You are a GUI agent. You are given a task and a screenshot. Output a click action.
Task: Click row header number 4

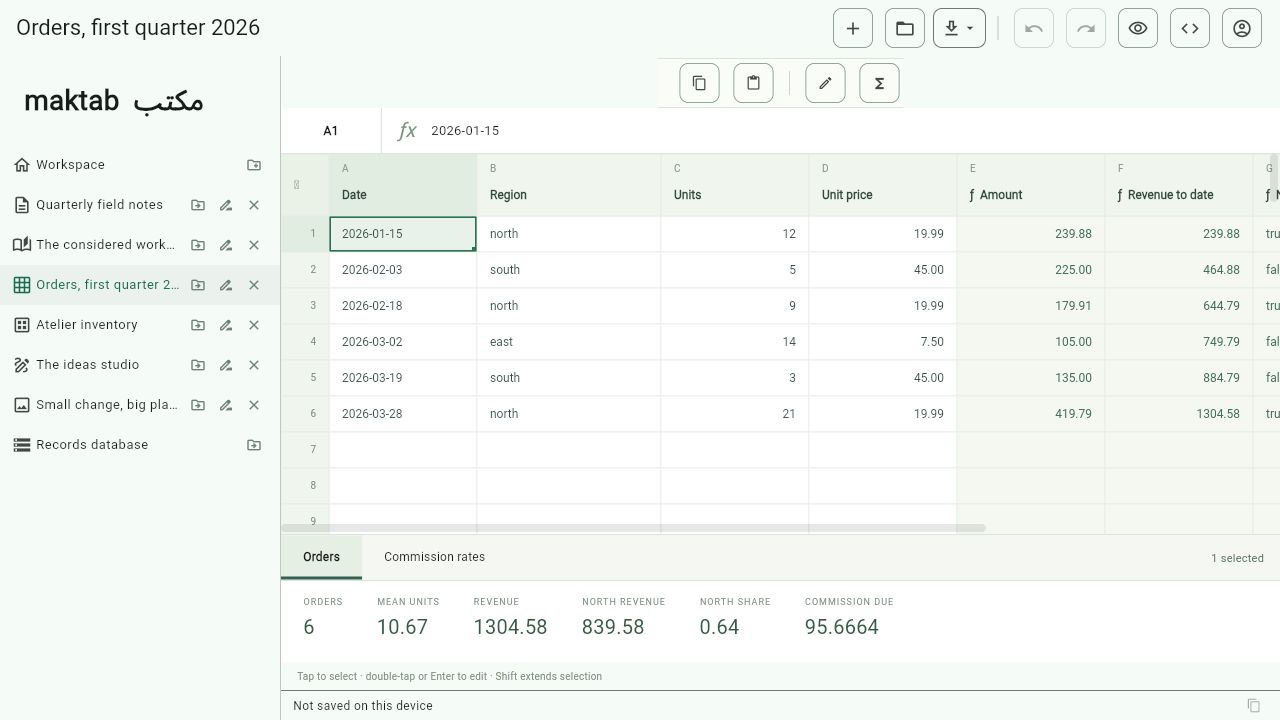(305, 342)
